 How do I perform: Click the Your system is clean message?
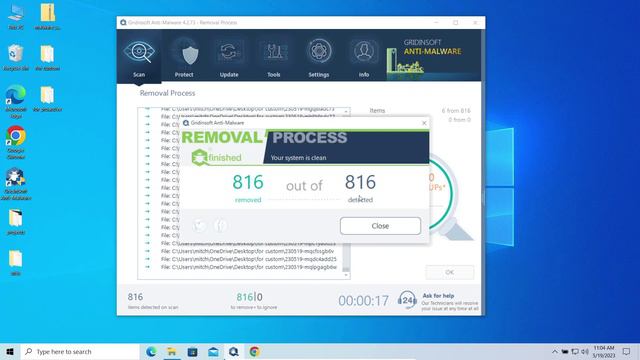click(x=298, y=158)
